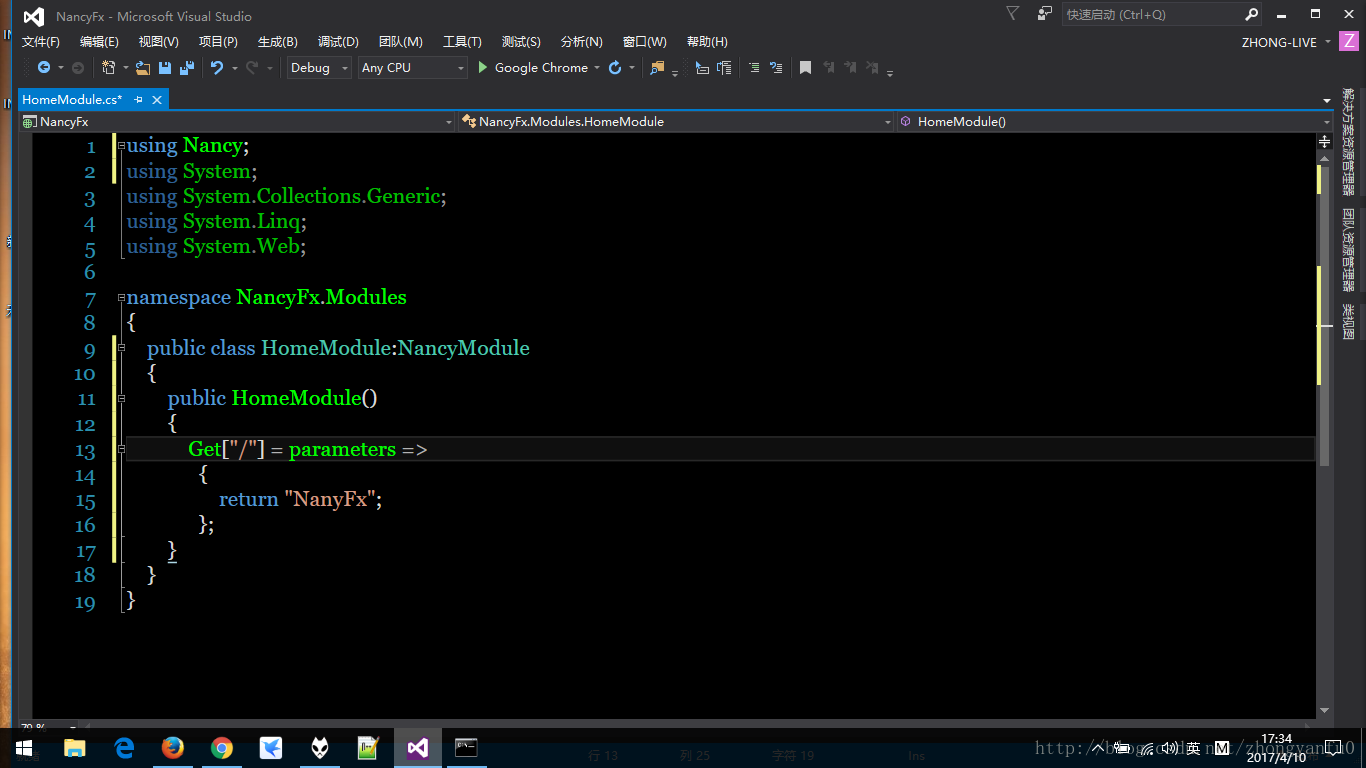Image resolution: width=1366 pixels, height=768 pixels.
Task: Click the Google Chrome run button label
Action: coord(541,68)
